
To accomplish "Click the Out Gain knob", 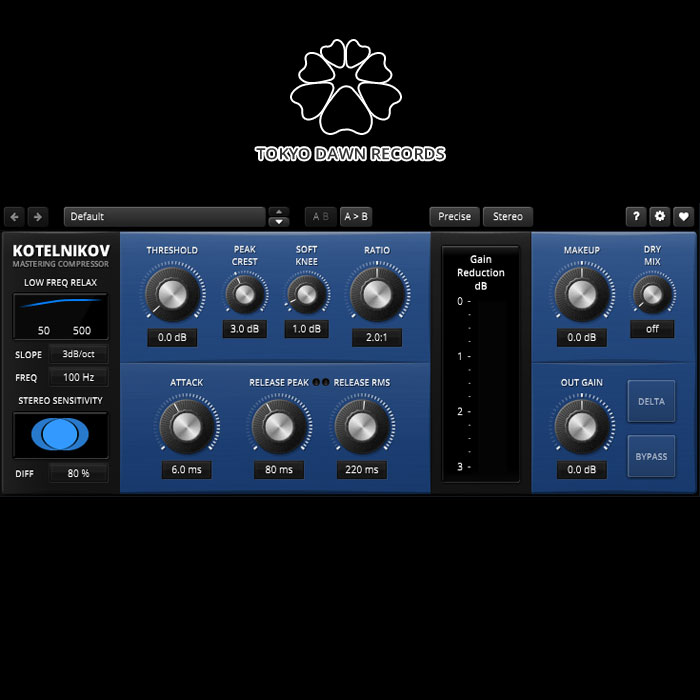I will [582, 426].
